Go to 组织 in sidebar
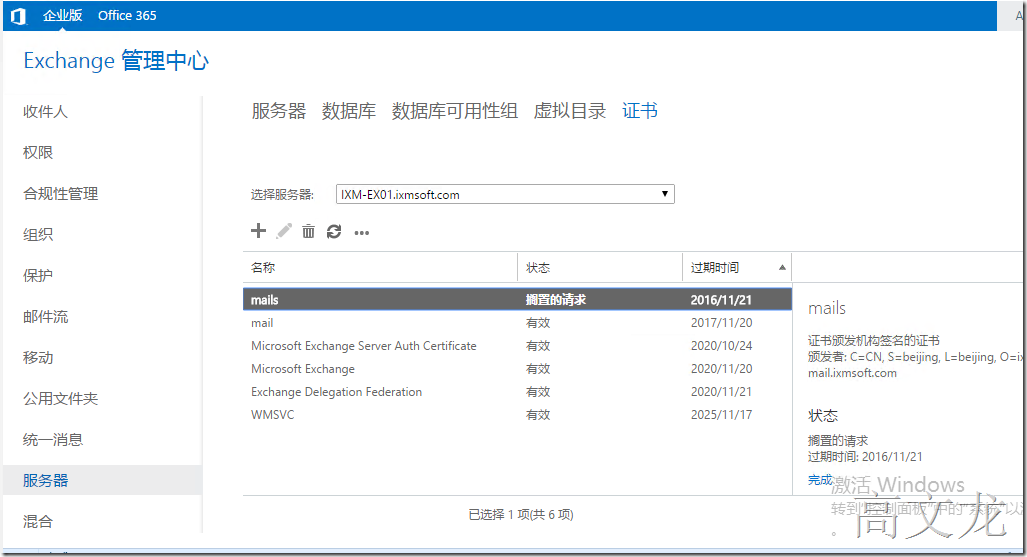The width and height of the screenshot is (1027, 557). click(38, 235)
